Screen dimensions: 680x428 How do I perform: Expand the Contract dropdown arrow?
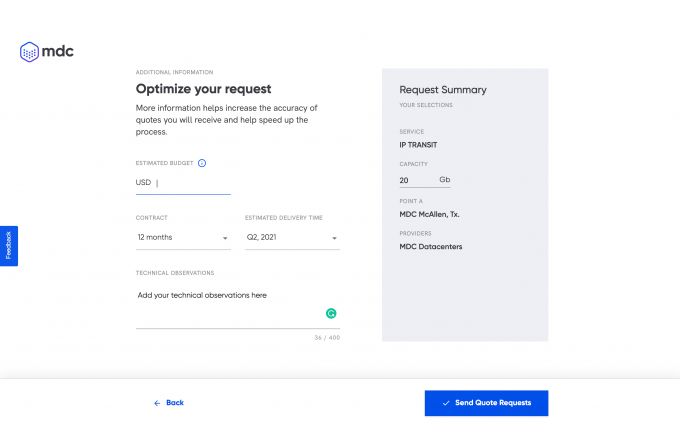click(x=225, y=238)
